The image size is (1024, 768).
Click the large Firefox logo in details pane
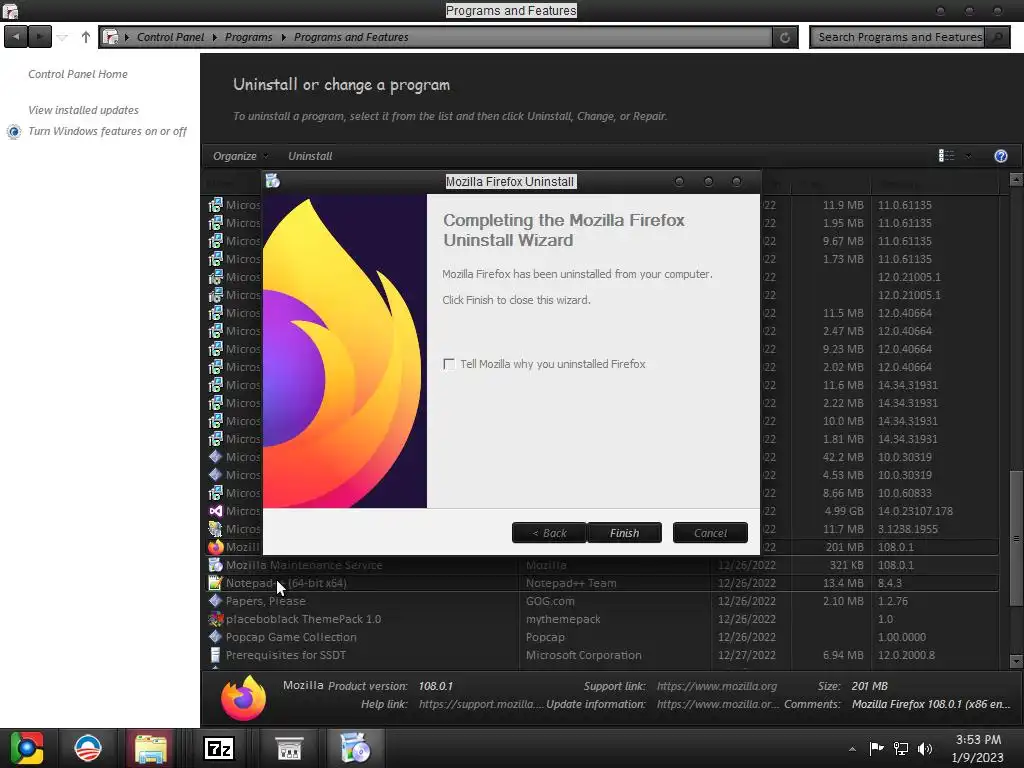point(244,698)
